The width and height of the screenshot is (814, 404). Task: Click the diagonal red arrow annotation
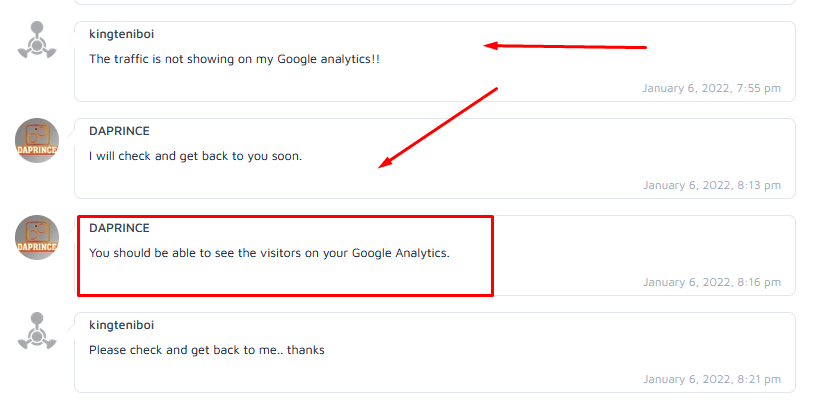point(439,128)
